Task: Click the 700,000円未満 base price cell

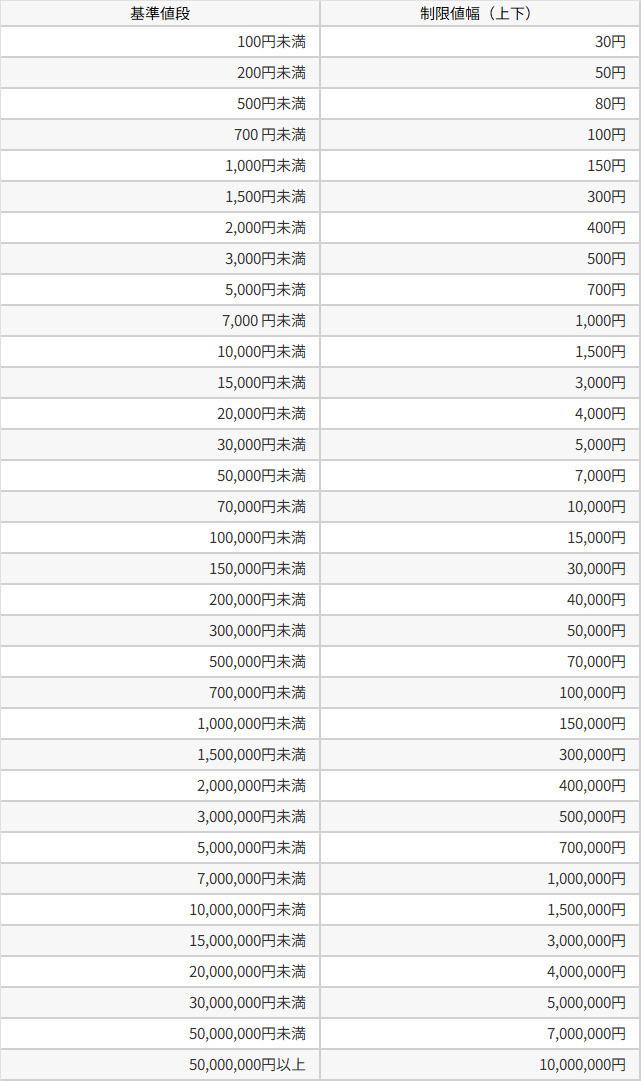Action: [257, 693]
